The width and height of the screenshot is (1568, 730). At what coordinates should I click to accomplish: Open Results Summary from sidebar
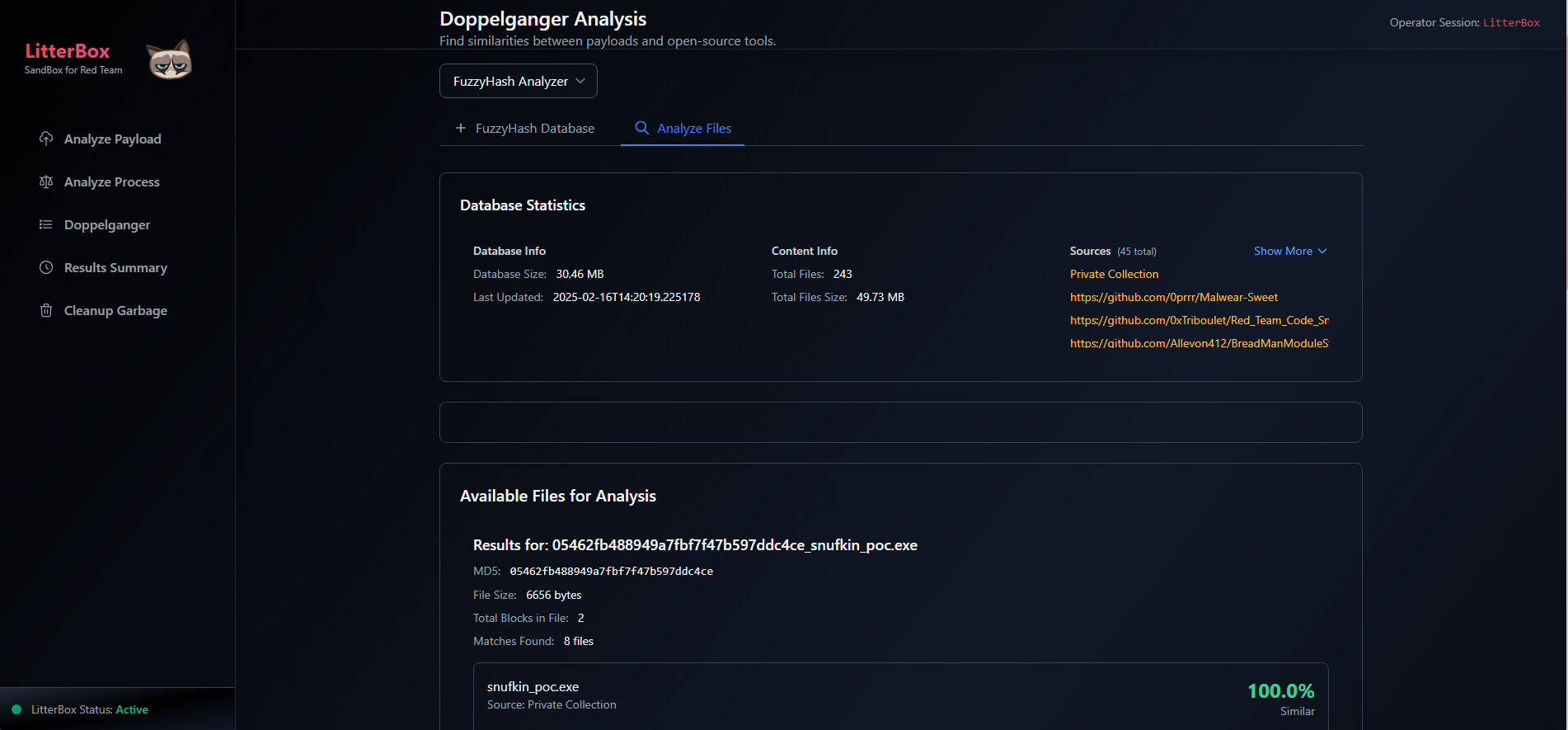point(115,267)
